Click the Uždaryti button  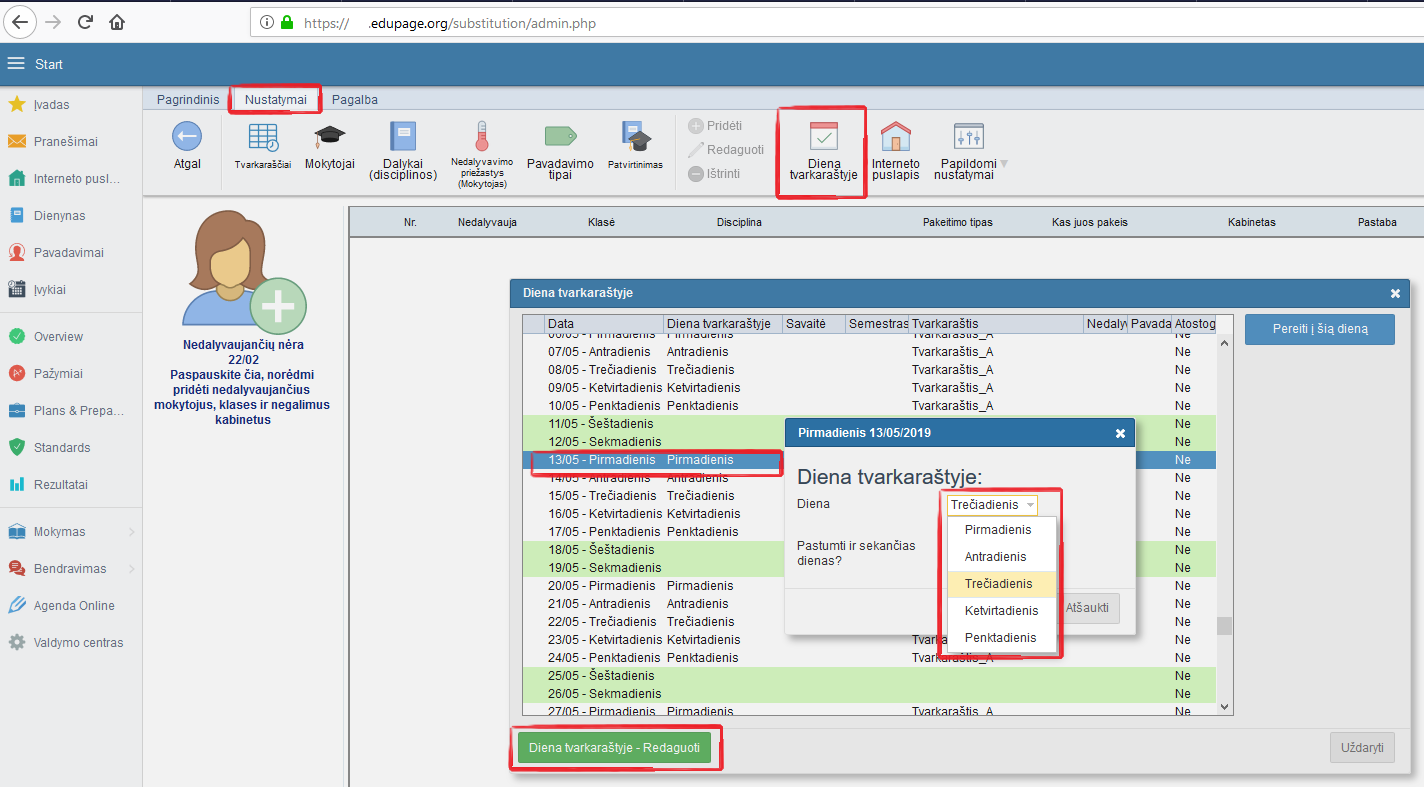click(1361, 748)
